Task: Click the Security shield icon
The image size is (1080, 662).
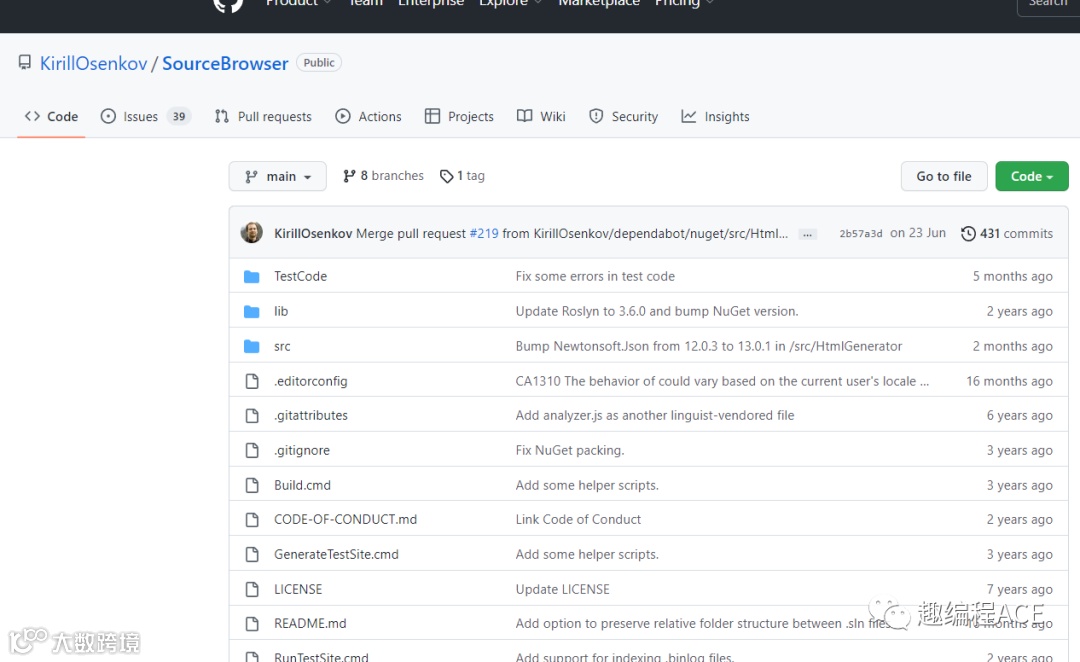Action: click(596, 116)
